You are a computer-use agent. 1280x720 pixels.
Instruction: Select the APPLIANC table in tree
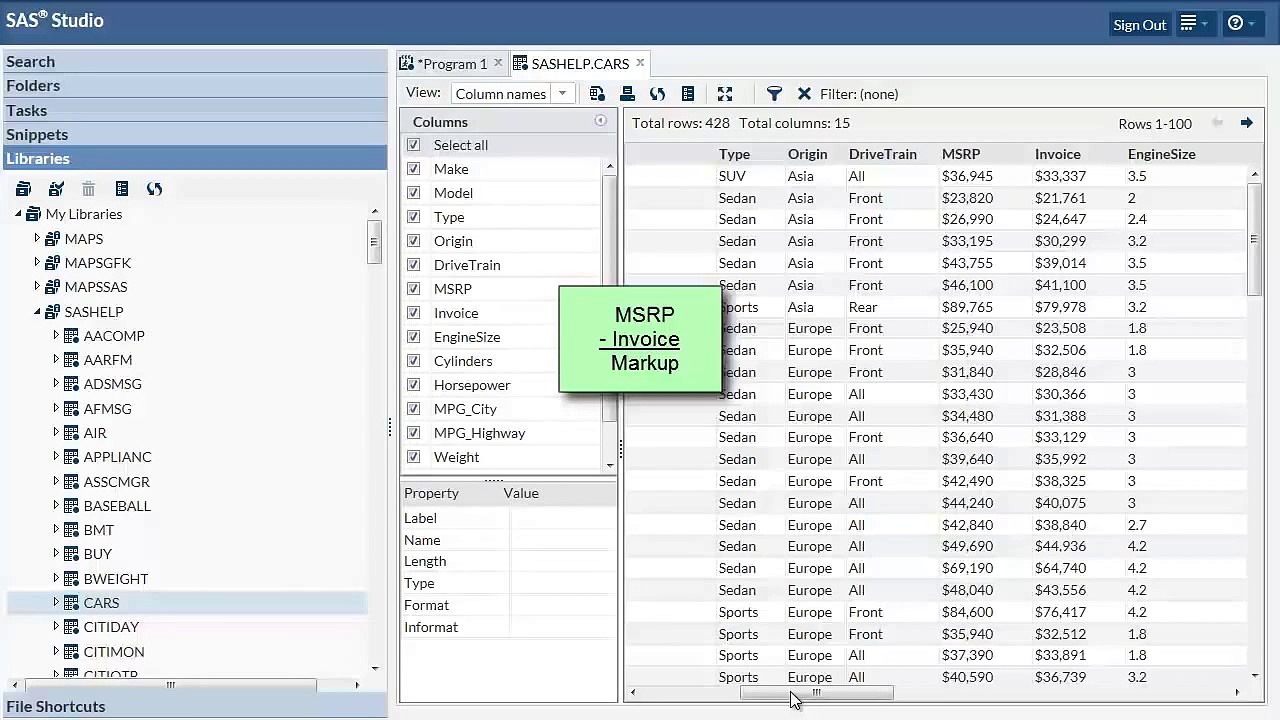click(118, 457)
